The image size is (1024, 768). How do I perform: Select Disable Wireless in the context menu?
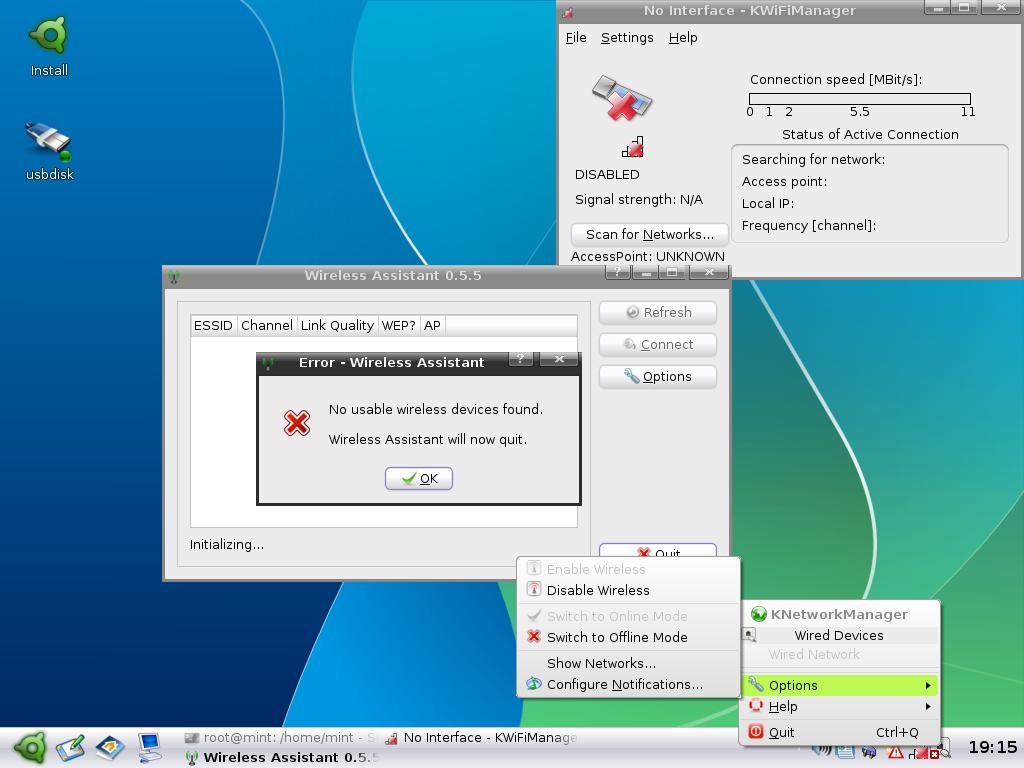point(628,590)
